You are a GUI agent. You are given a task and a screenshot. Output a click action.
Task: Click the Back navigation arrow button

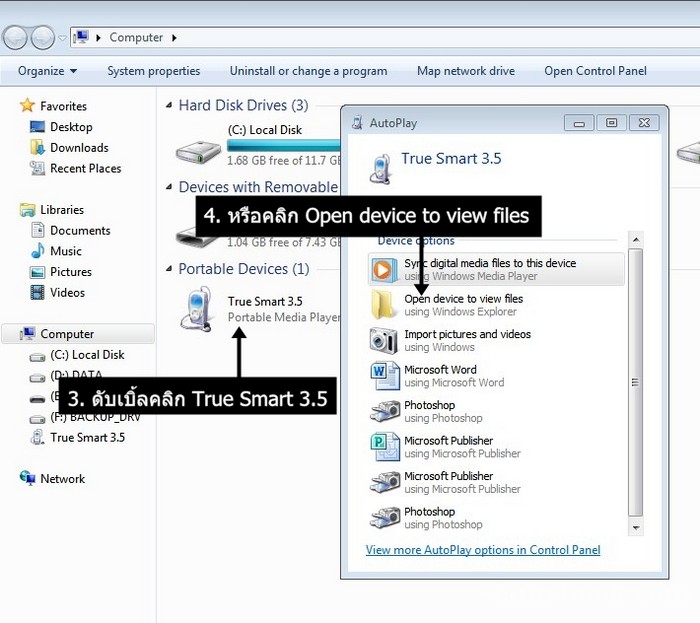(x=15, y=37)
